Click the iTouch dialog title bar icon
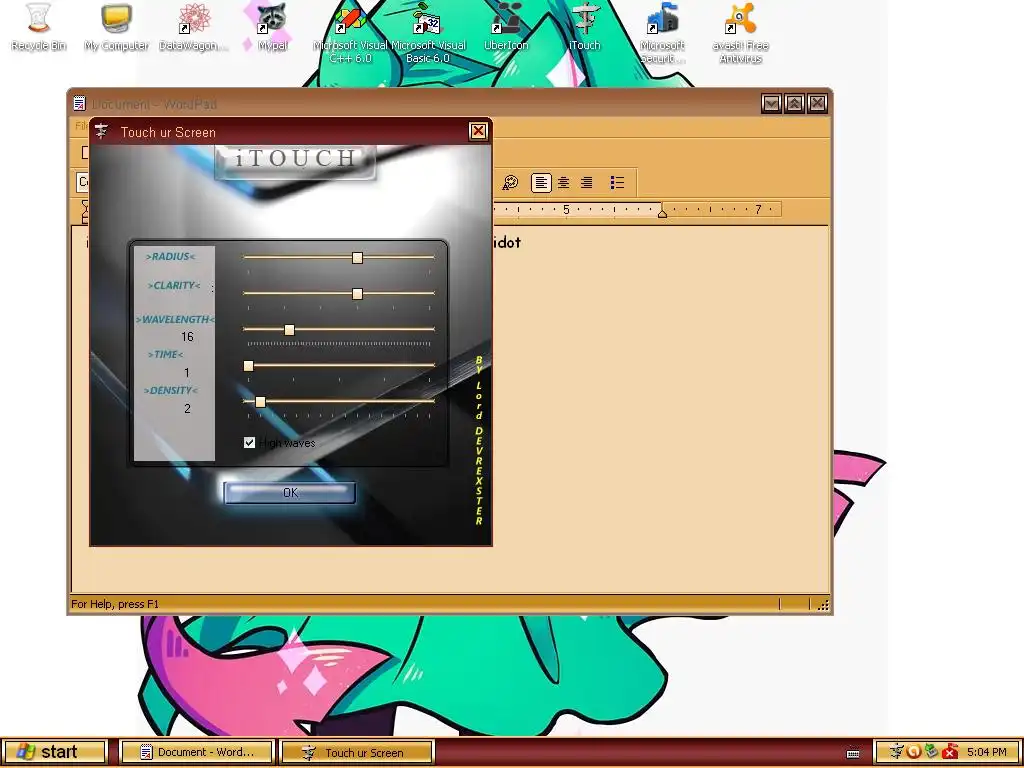1024x768 pixels. coord(101,131)
